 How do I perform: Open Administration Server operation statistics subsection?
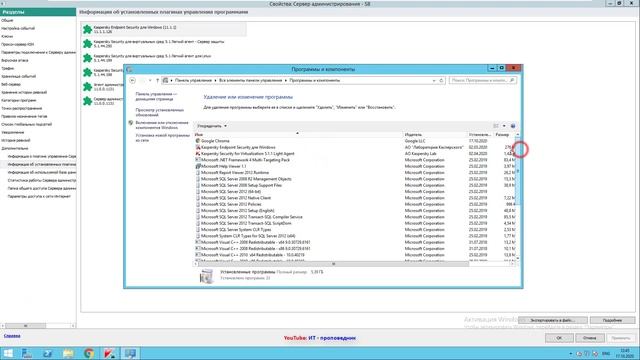coord(42,180)
